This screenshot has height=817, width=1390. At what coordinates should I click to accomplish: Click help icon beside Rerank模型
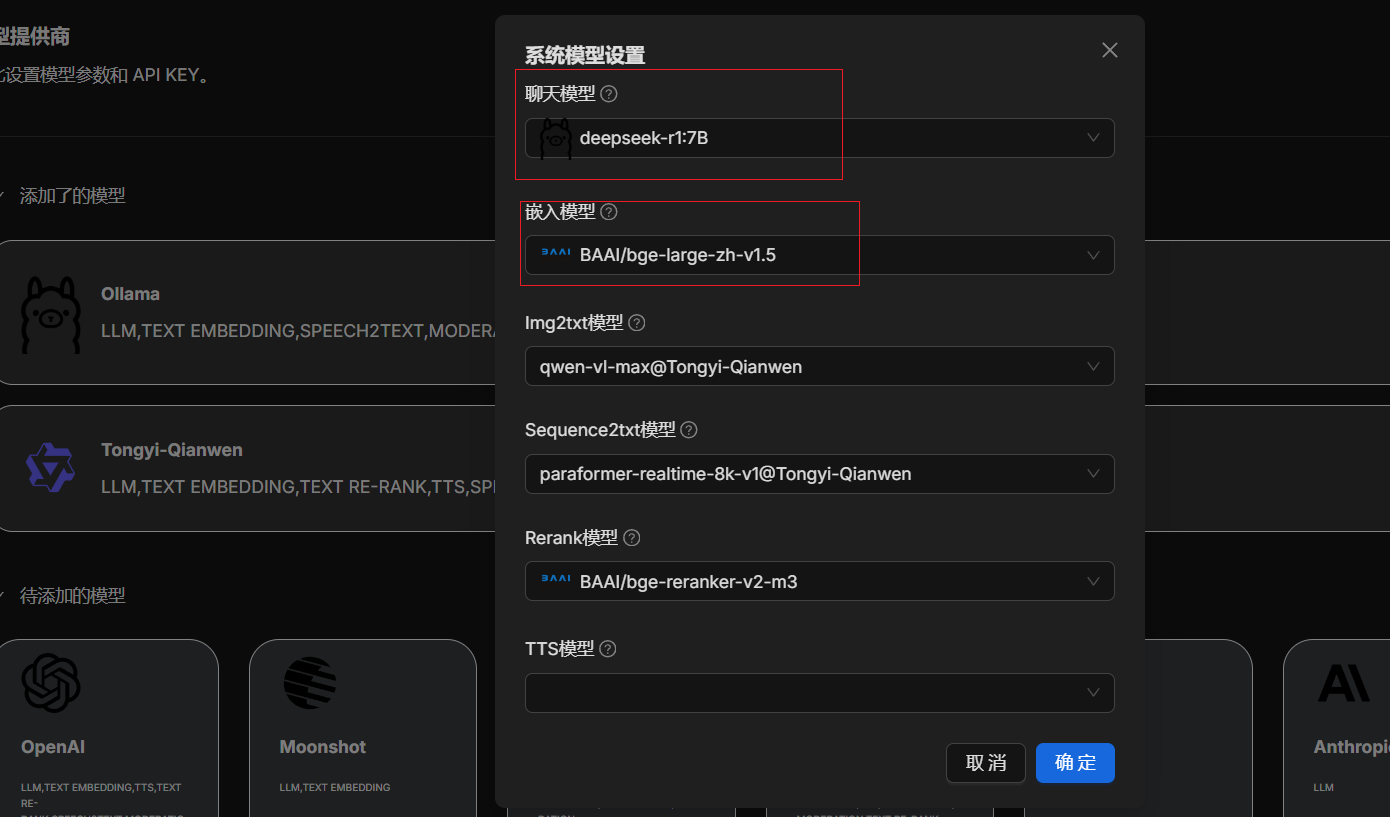632,538
